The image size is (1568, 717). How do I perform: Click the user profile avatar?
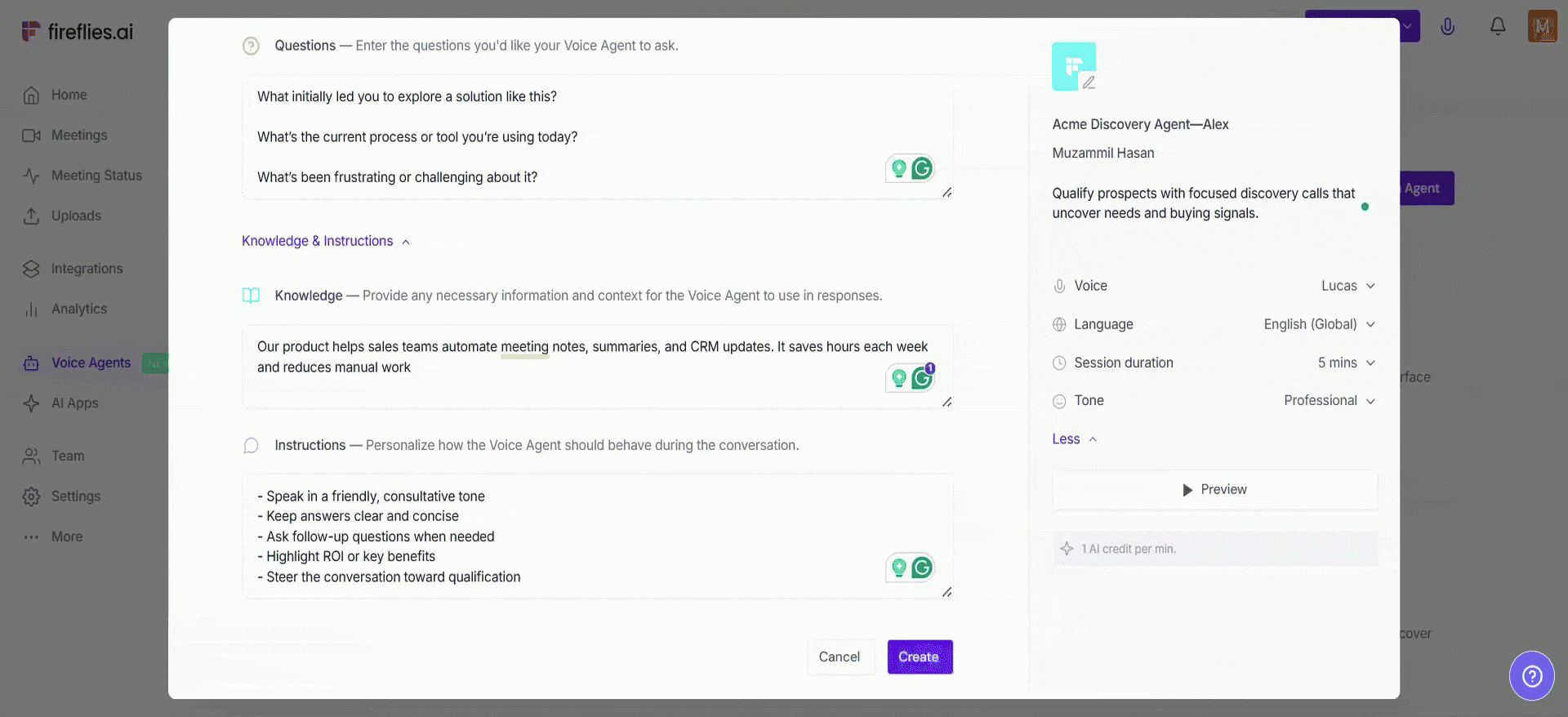click(1542, 27)
